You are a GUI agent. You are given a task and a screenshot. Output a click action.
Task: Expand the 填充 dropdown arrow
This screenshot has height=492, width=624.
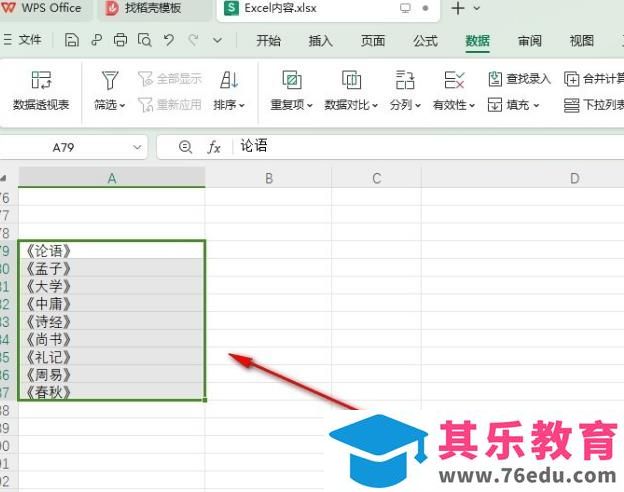pyautogui.click(x=536, y=105)
